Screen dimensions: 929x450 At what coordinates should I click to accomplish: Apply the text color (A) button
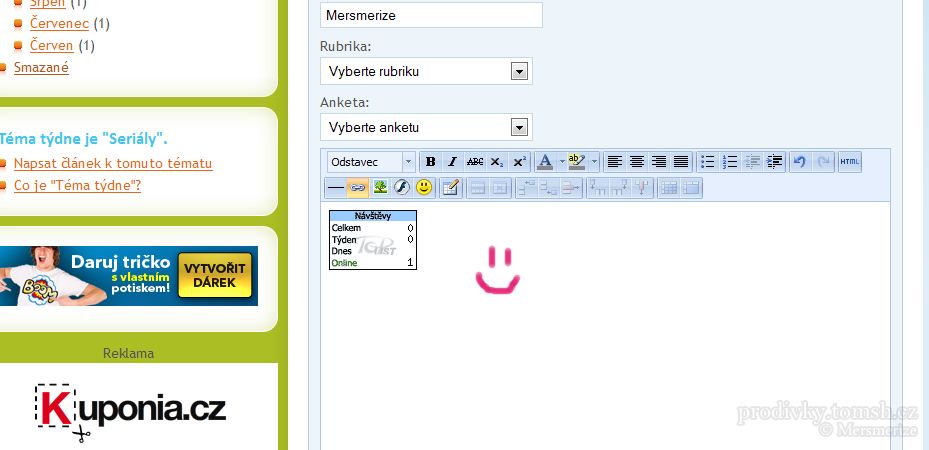545,162
